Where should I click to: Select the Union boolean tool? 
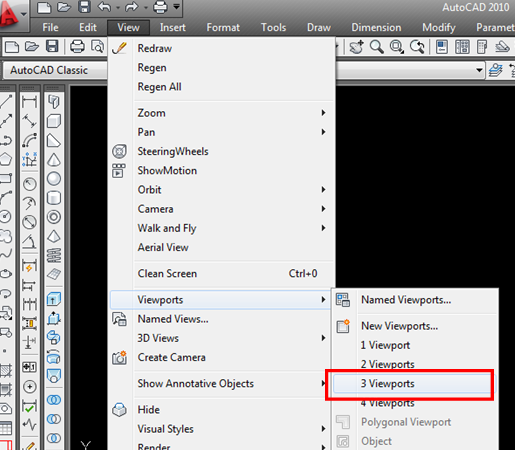[x=54, y=399]
